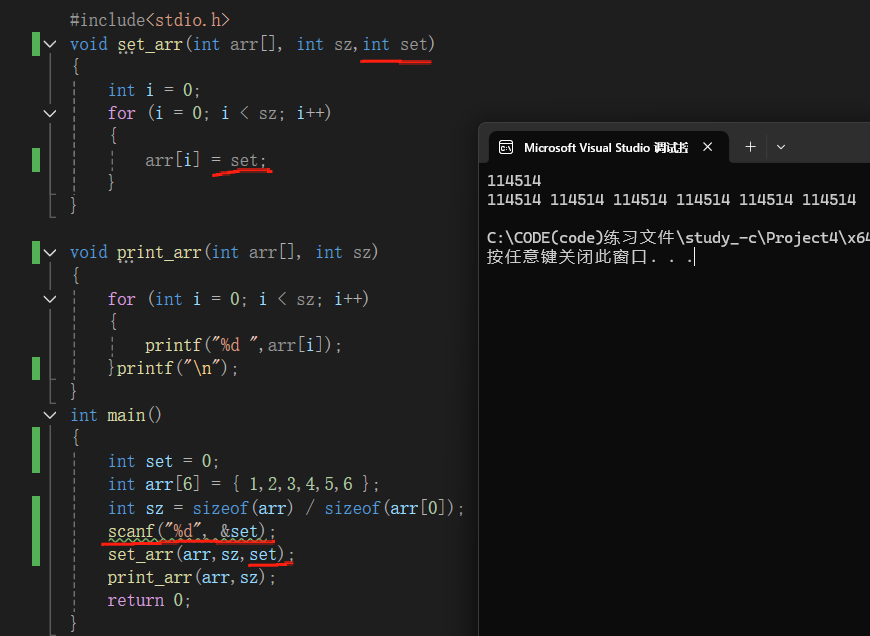Image resolution: width=870 pixels, height=636 pixels.
Task: Click the 'int main()' signature
Action: 116,415
